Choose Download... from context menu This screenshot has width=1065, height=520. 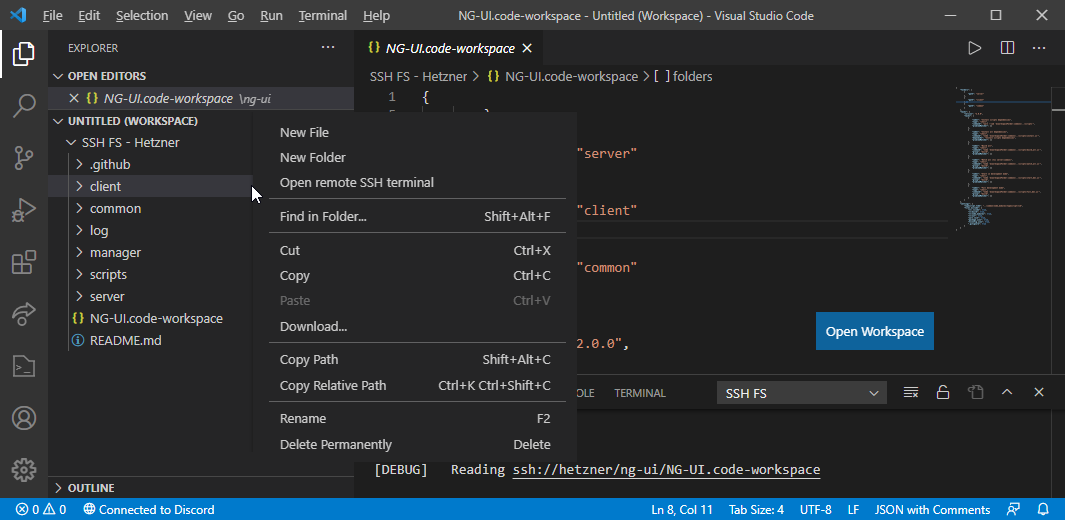click(x=415, y=327)
